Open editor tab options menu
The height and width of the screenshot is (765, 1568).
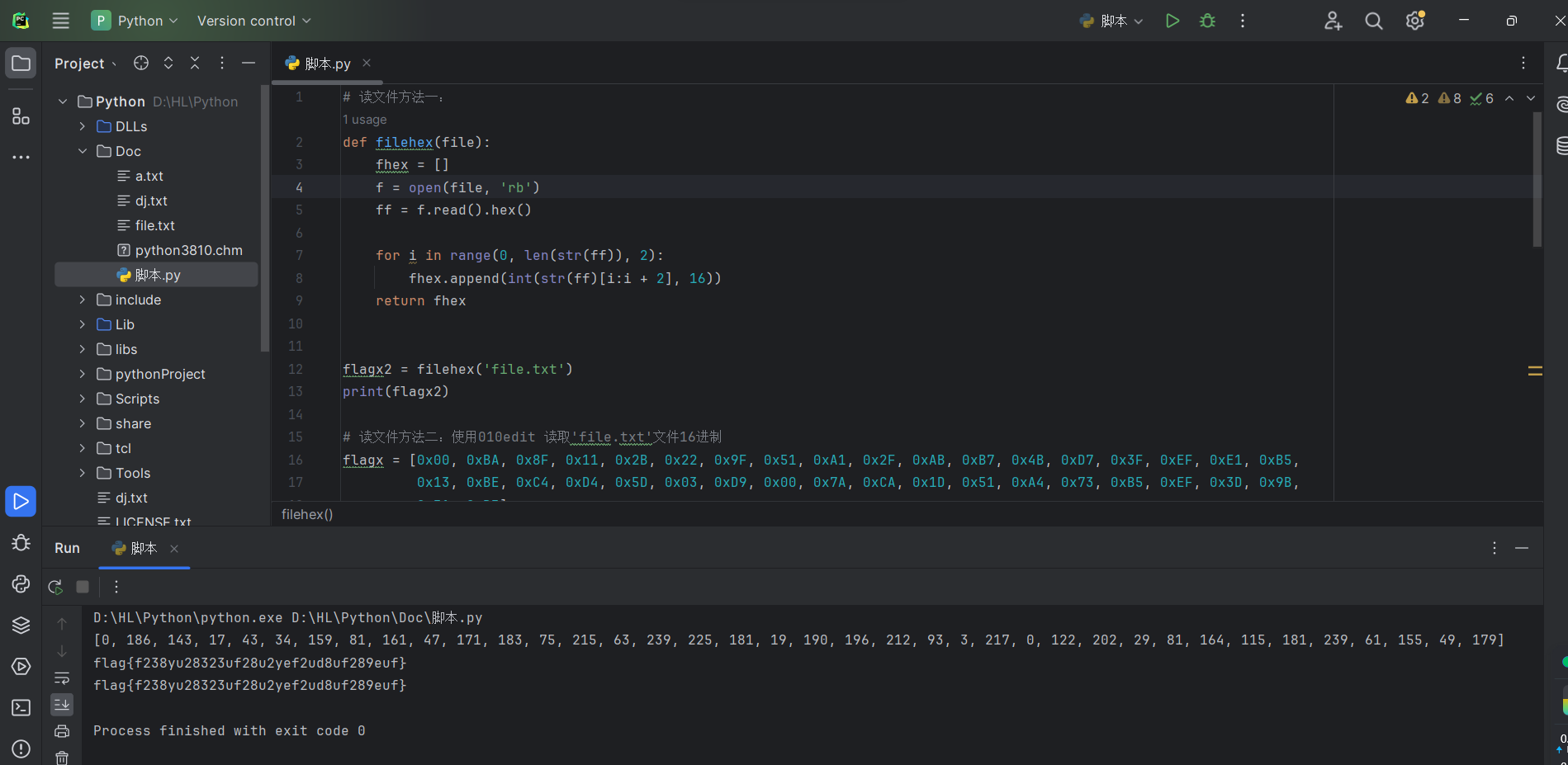pos(1523,63)
